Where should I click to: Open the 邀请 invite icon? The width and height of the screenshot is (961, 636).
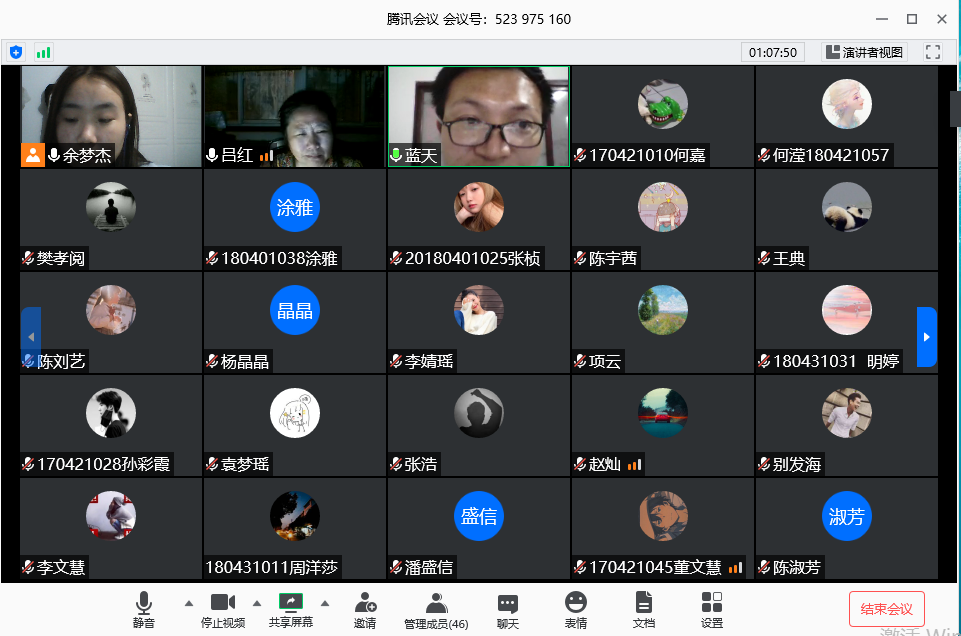pyautogui.click(x=365, y=610)
